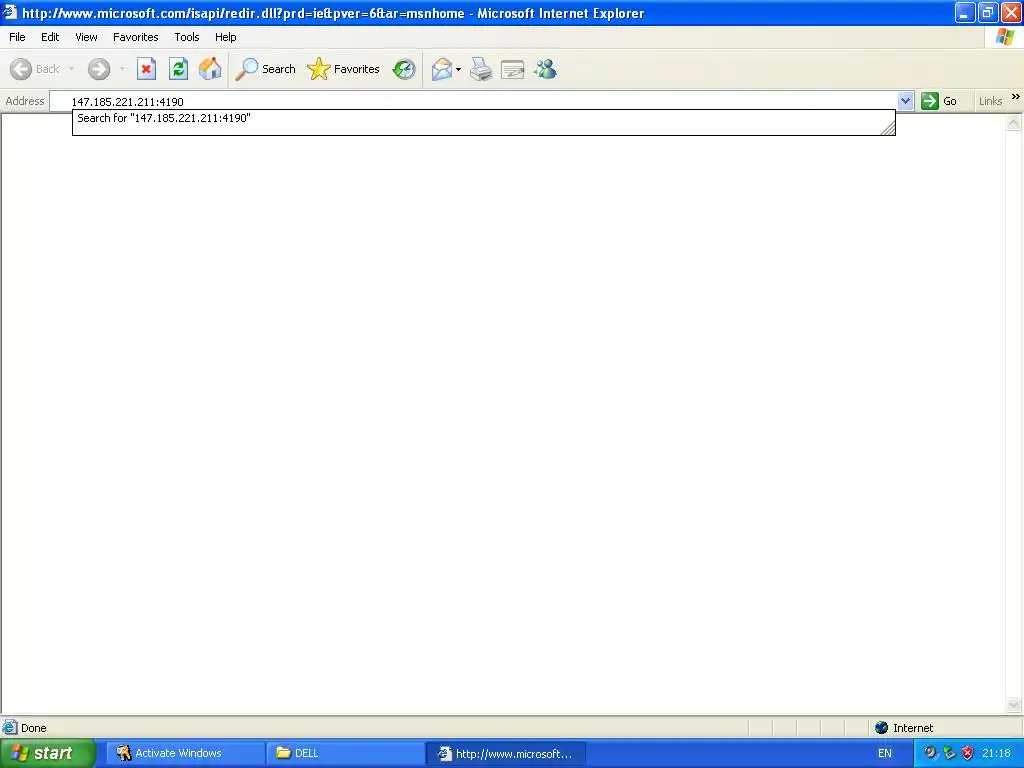Click the Mail envelope icon
This screenshot has width=1024, height=768.
(x=442, y=69)
